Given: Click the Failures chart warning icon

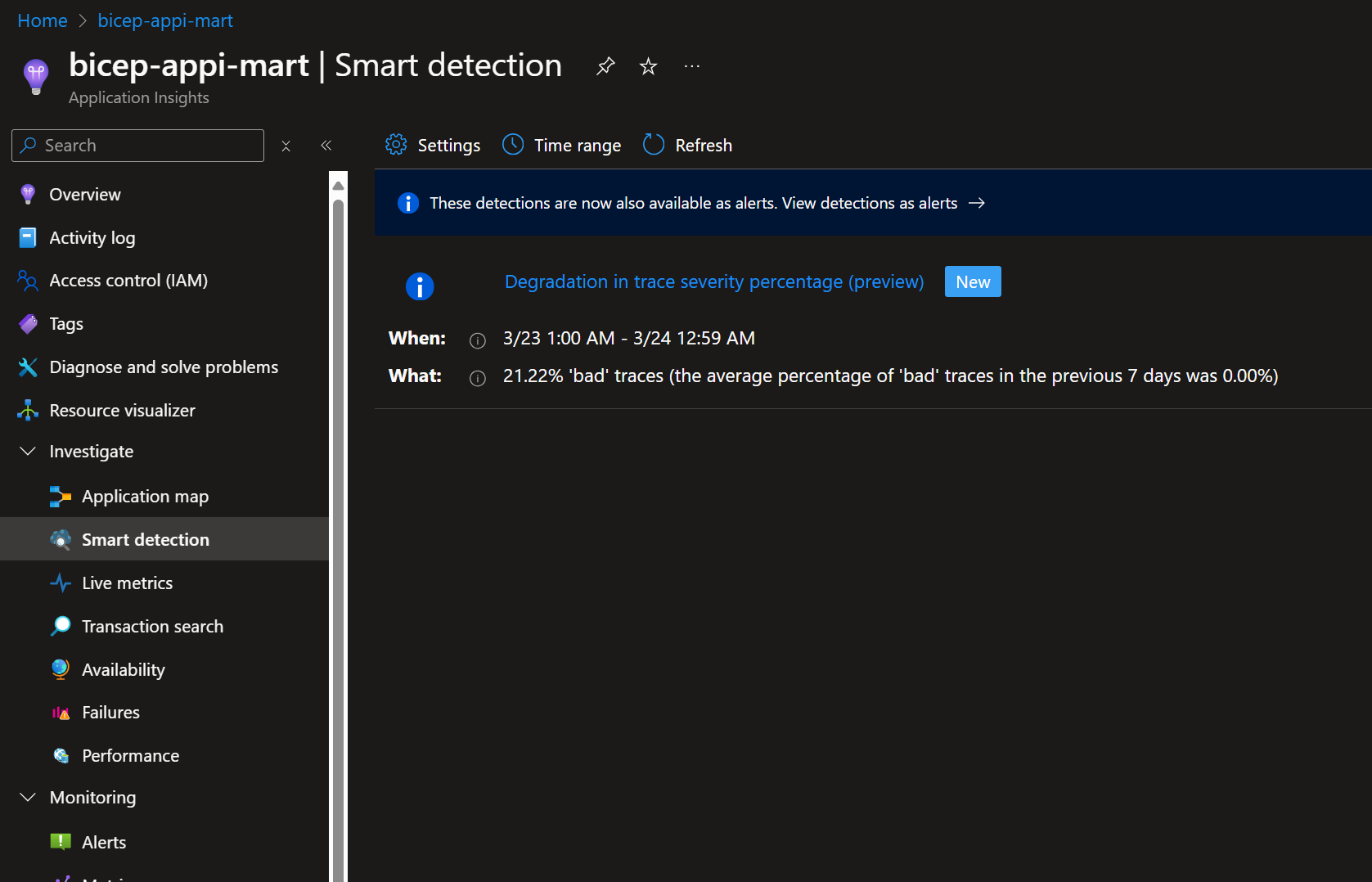Looking at the screenshot, I should [x=61, y=713].
